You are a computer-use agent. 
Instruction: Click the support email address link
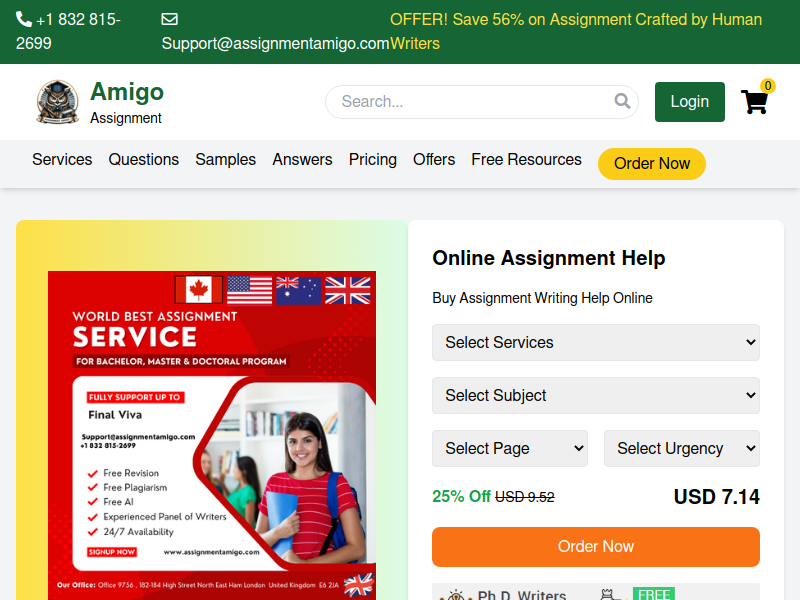coord(276,43)
